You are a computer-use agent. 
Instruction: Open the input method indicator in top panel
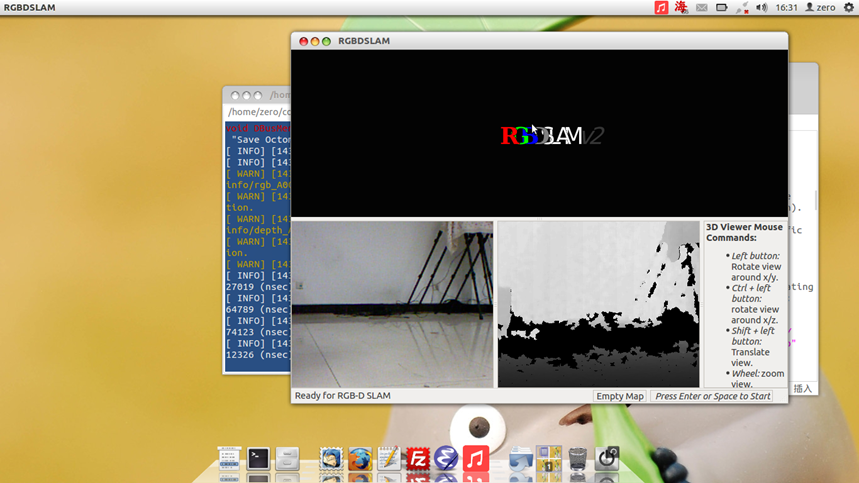[x=681, y=7]
